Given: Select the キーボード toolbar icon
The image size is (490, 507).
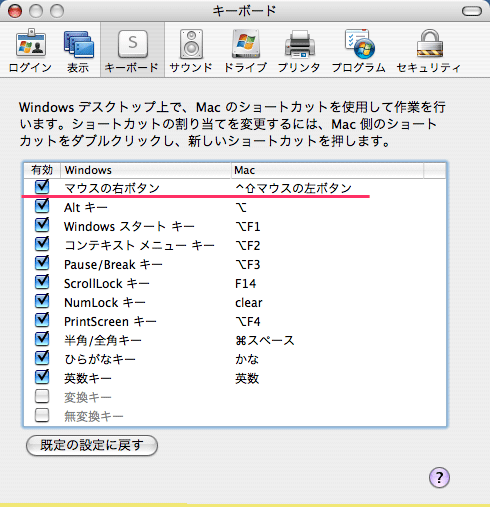Looking at the screenshot, I should pyautogui.click(x=132, y=50).
